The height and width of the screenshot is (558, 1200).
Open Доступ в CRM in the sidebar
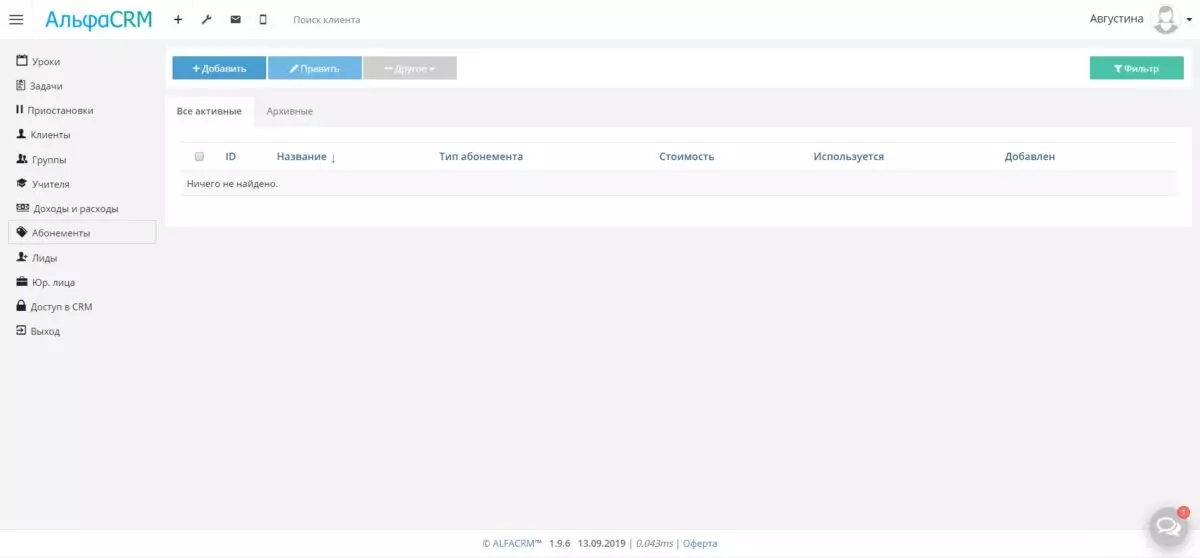coord(82,306)
